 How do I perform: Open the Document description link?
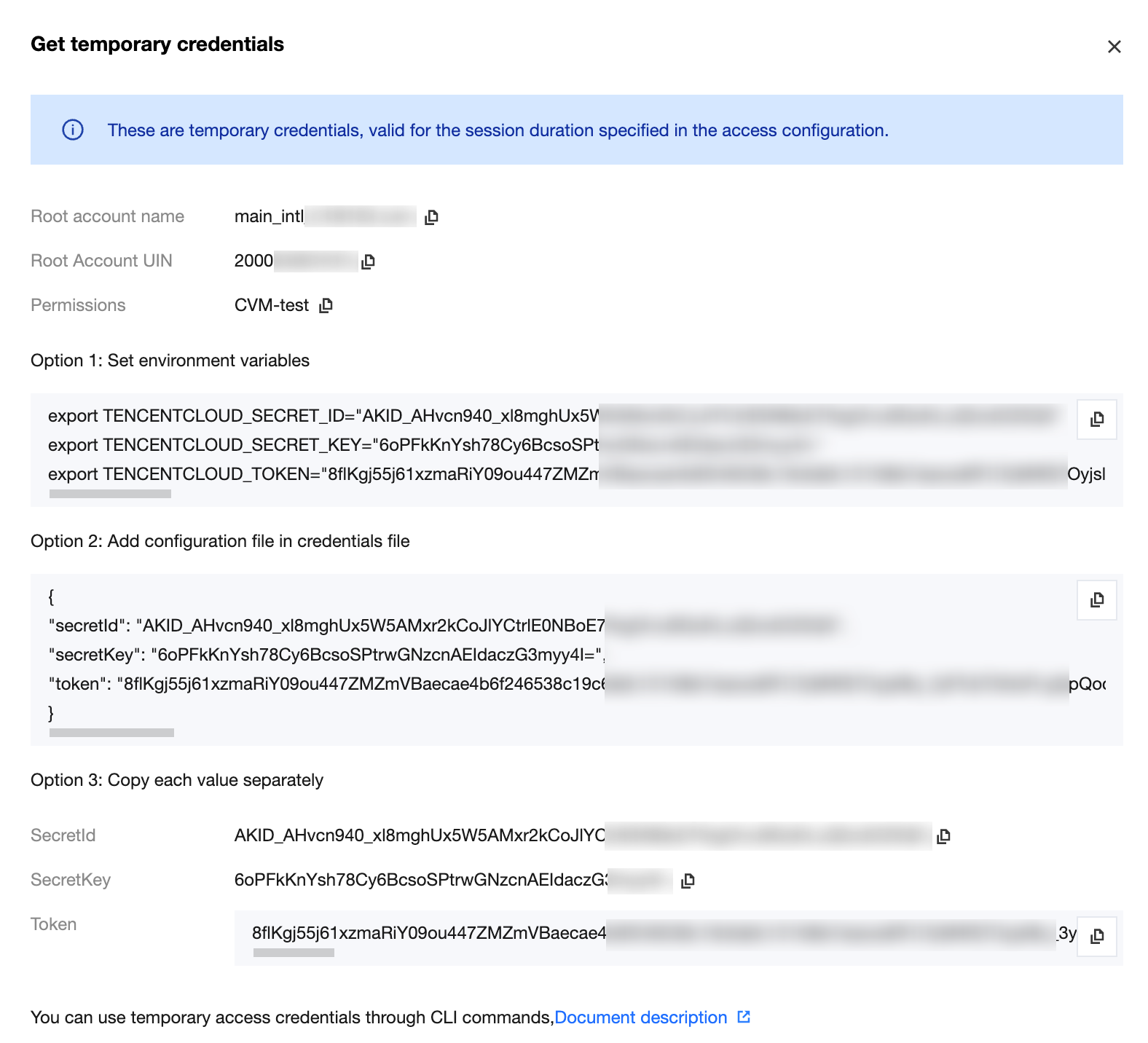[x=640, y=1017]
